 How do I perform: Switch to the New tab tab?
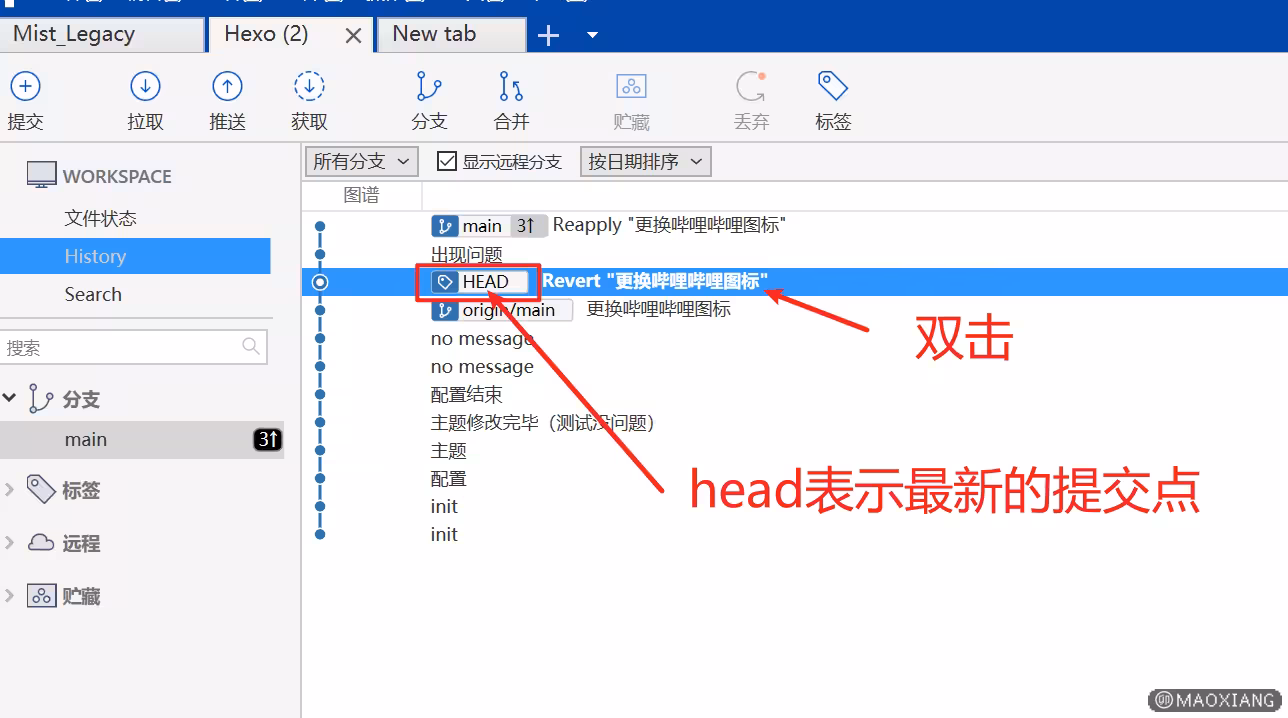tap(450, 34)
